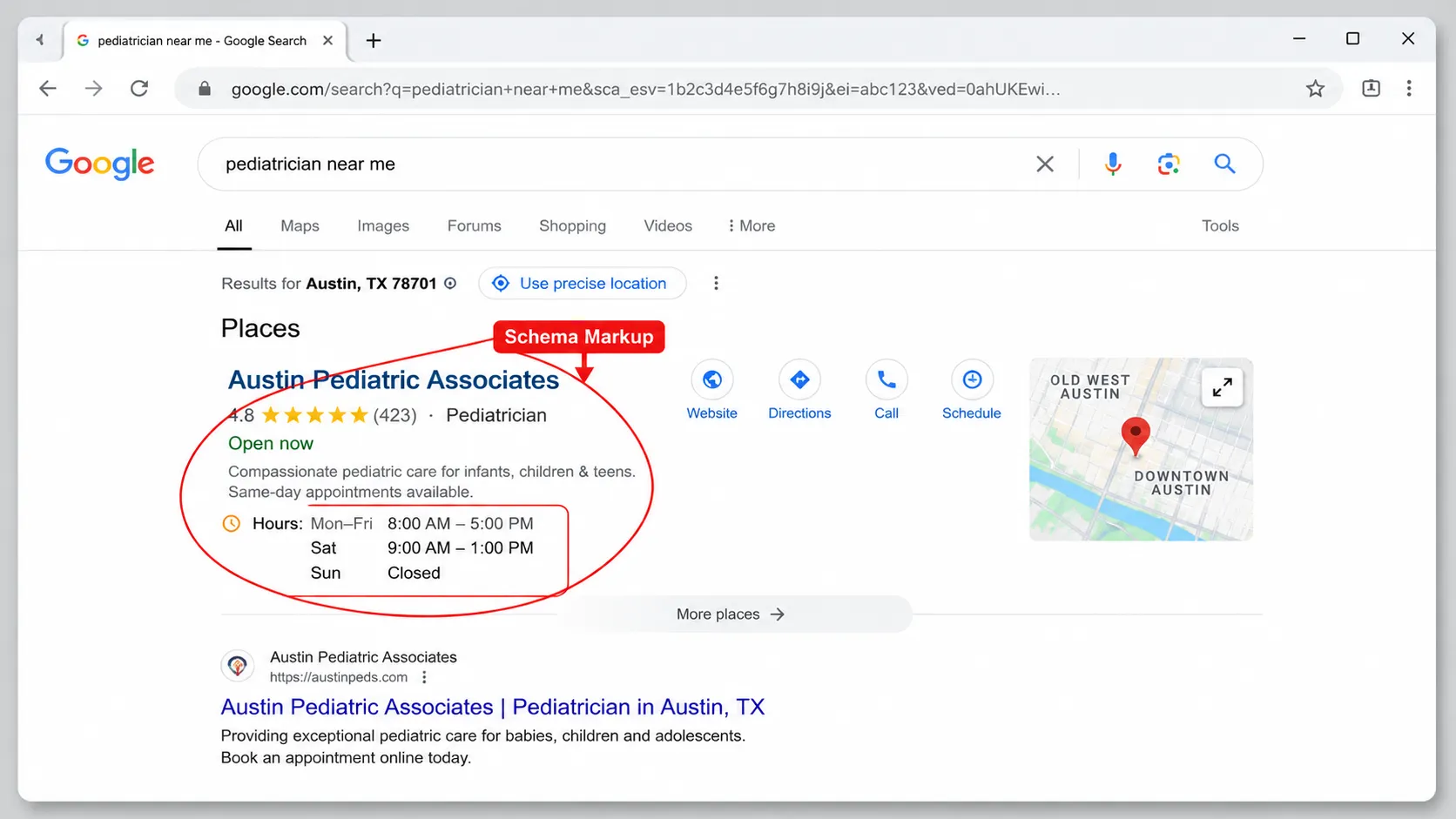Open Austin Pediatric Associates place listing title
Screen dimensions: 1456x819
394,379
